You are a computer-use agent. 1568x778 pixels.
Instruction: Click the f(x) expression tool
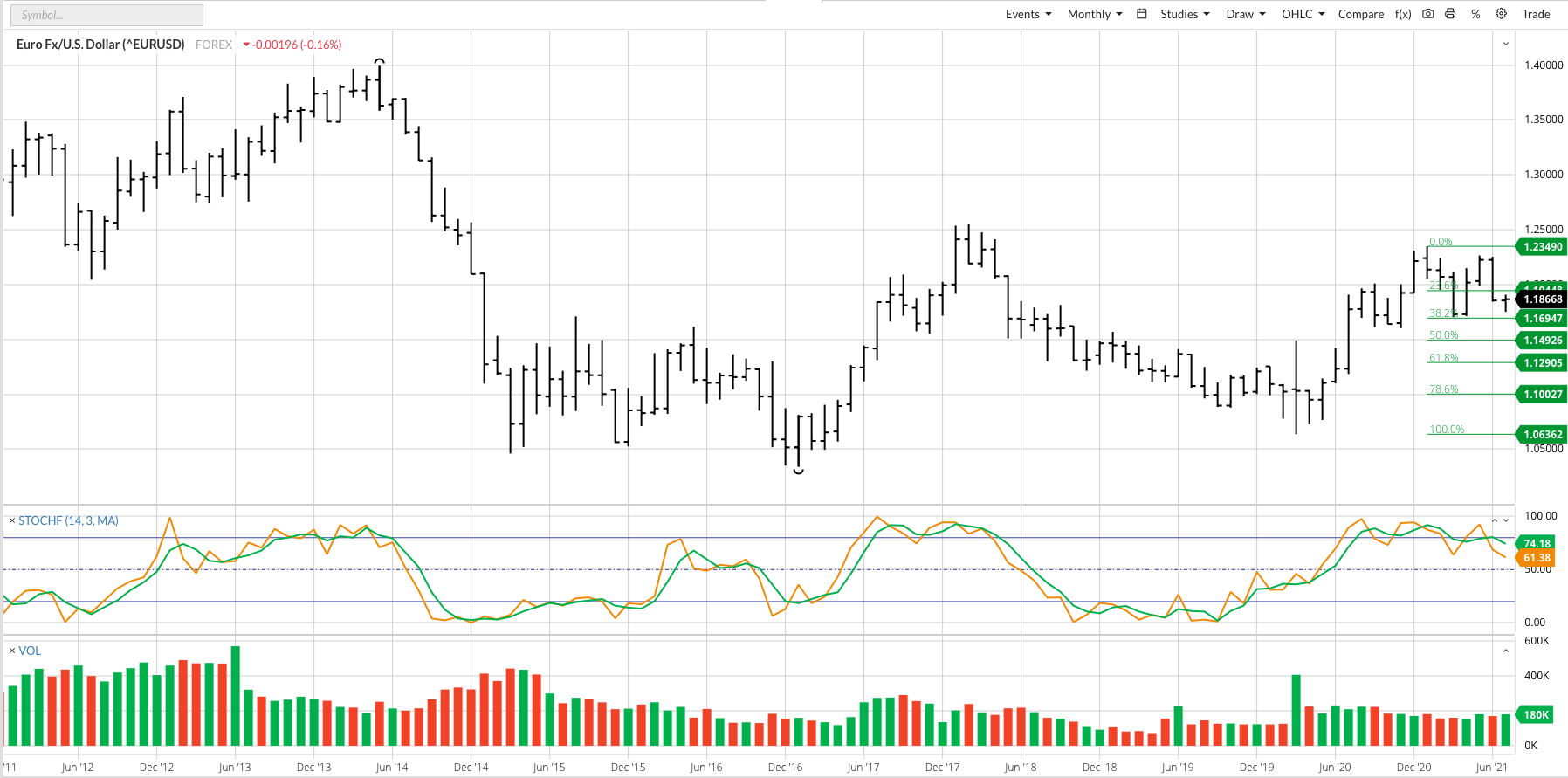coord(1403,14)
